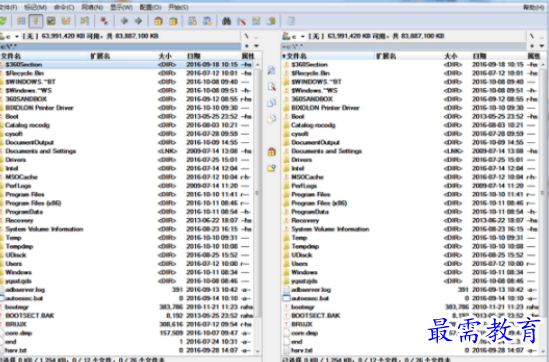This screenshot has width=549, height=362.
Task: Click the edit file icon in middle bar
Action: click(x=271, y=86)
